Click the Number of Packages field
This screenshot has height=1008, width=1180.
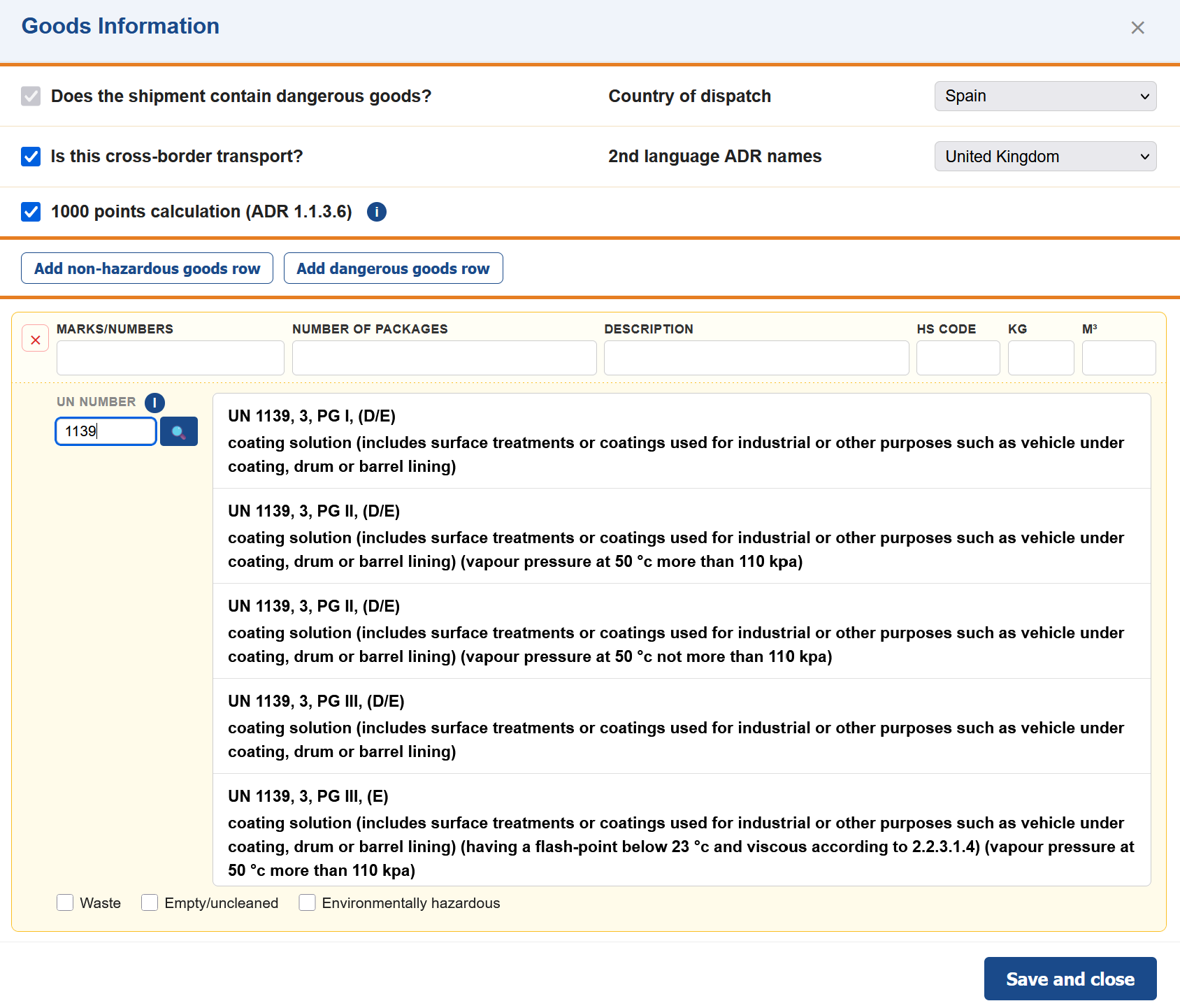[x=444, y=358]
